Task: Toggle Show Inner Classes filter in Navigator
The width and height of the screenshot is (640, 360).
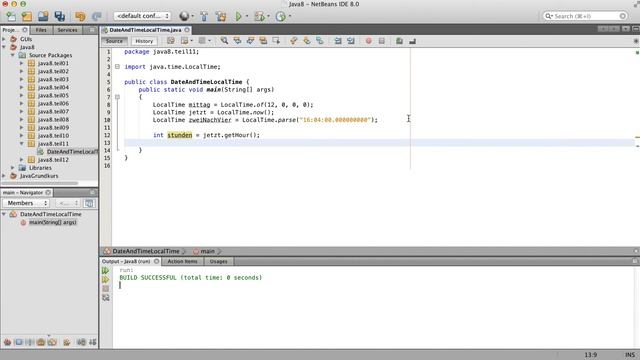Action: (x=52, y=342)
